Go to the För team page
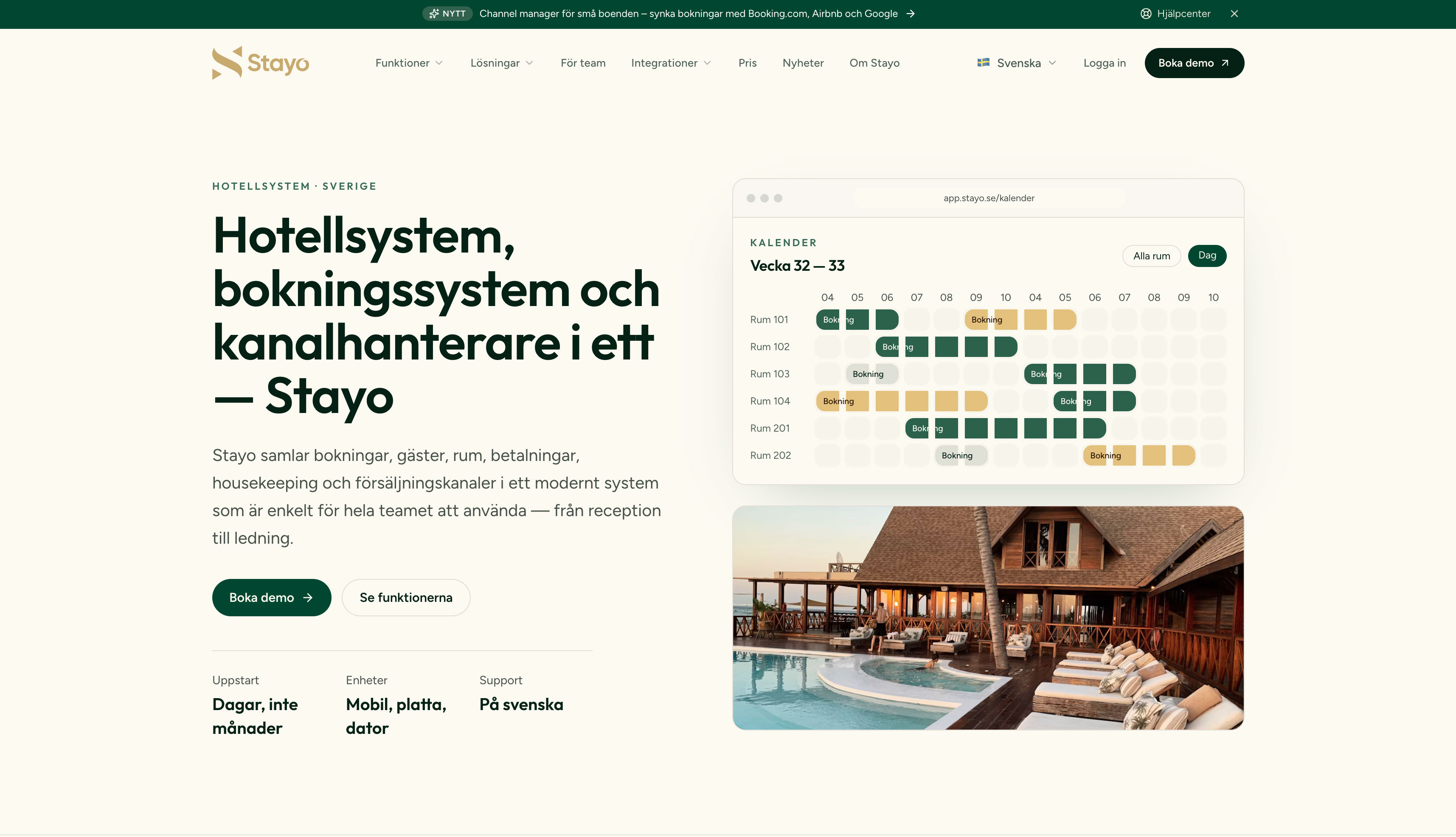The height and width of the screenshot is (837, 1456). pyautogui.click(x=583, y=63)
